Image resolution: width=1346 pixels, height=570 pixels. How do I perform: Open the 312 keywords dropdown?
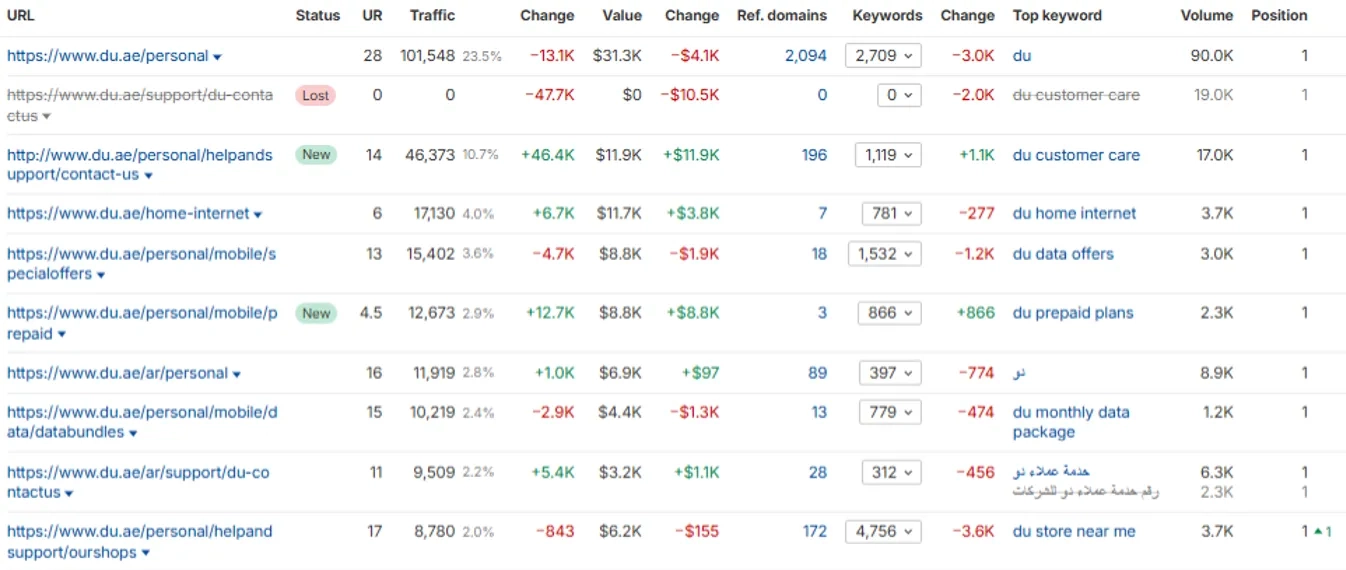[x=891, y=472]
